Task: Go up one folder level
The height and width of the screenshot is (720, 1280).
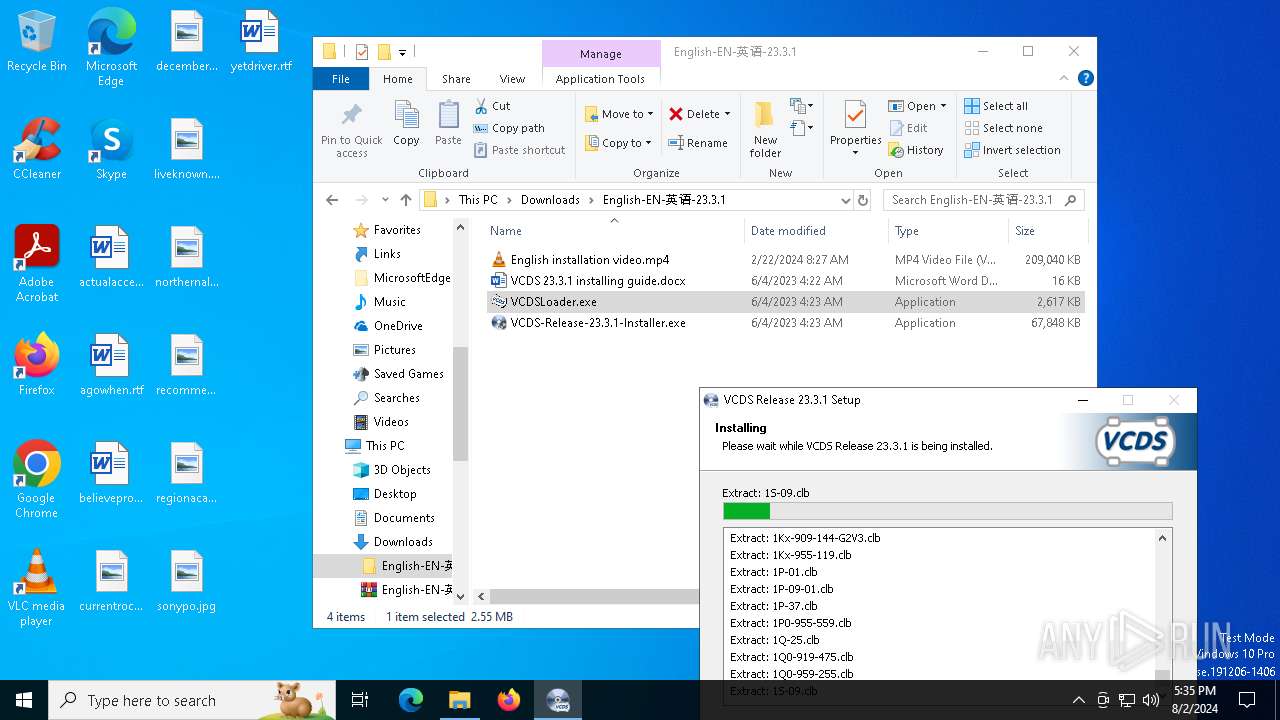Action: (x=405, y=200)
